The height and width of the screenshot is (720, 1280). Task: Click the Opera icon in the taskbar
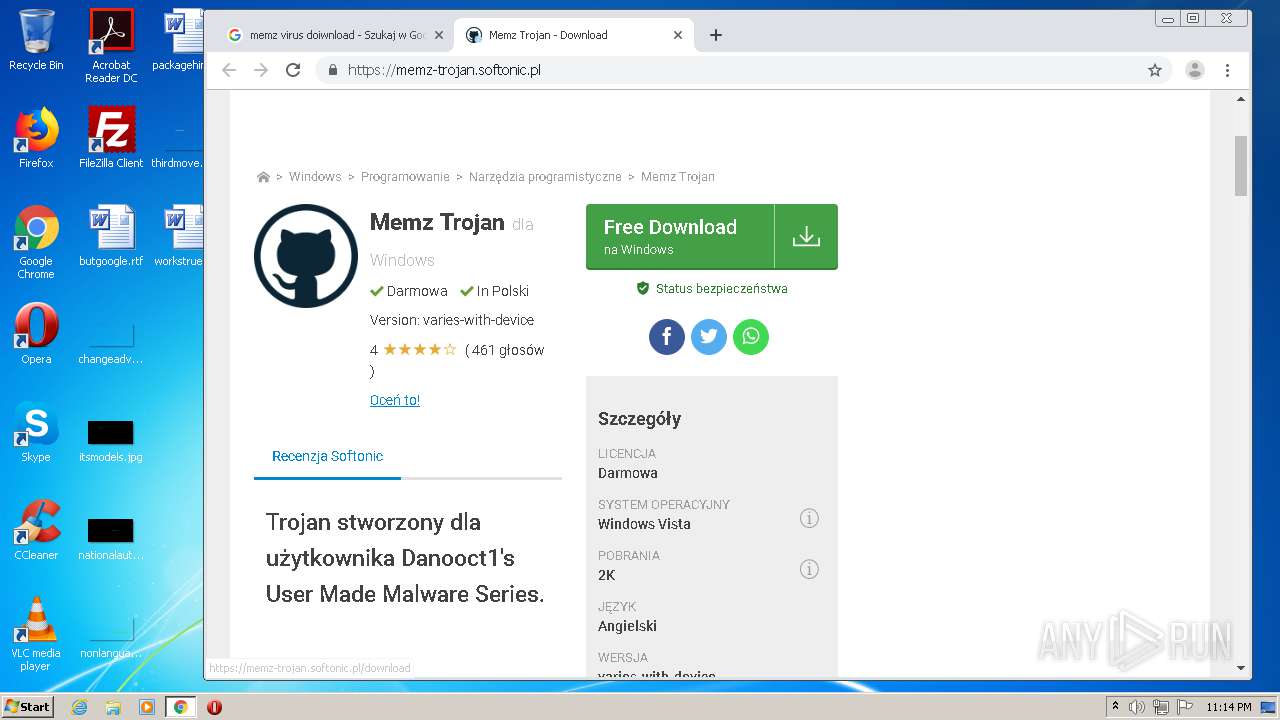tap(214, 707)
